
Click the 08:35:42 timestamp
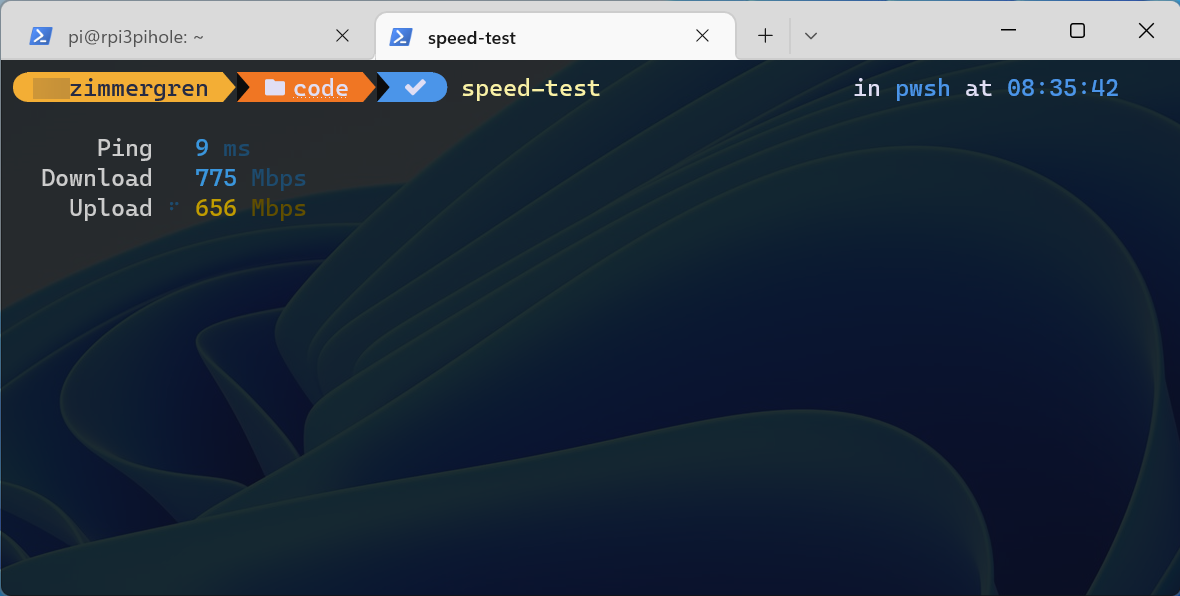[x=1062, y=88]
